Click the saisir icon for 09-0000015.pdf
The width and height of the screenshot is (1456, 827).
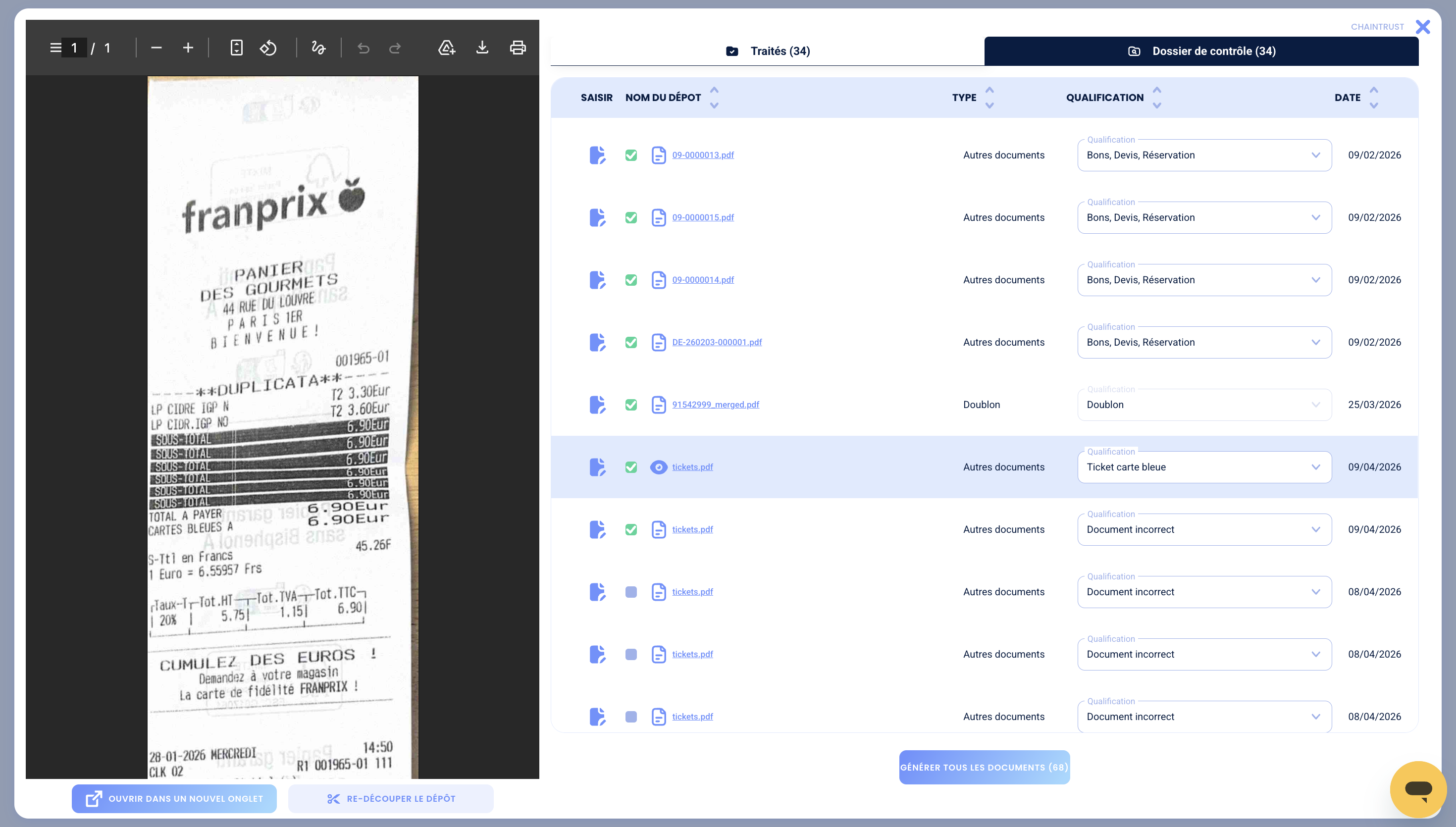(x=597, y=217)
